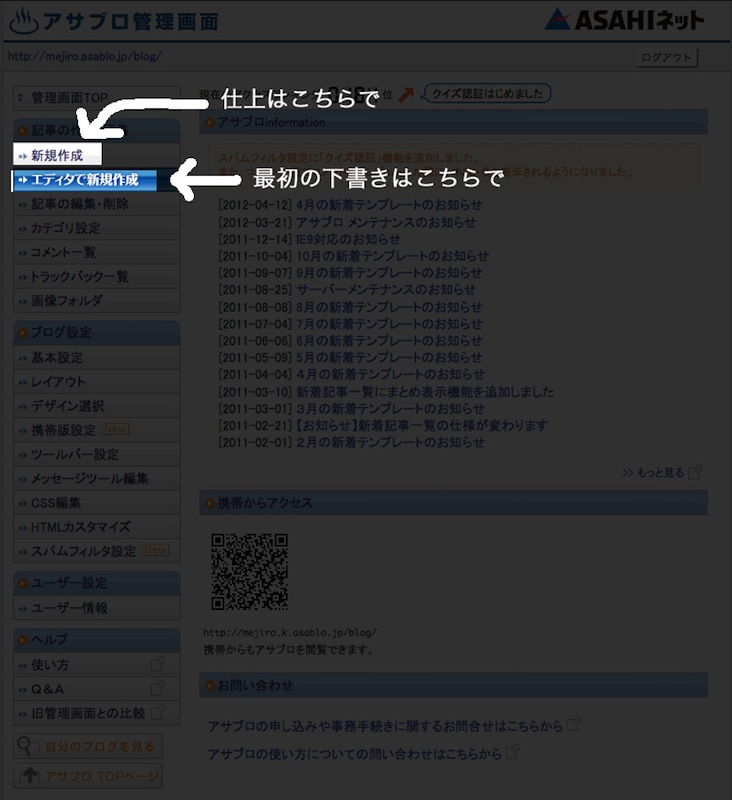Click the ログアウト button
This screenshot has height=800, width=732.
pyautogui.click(x=667, y=58)
